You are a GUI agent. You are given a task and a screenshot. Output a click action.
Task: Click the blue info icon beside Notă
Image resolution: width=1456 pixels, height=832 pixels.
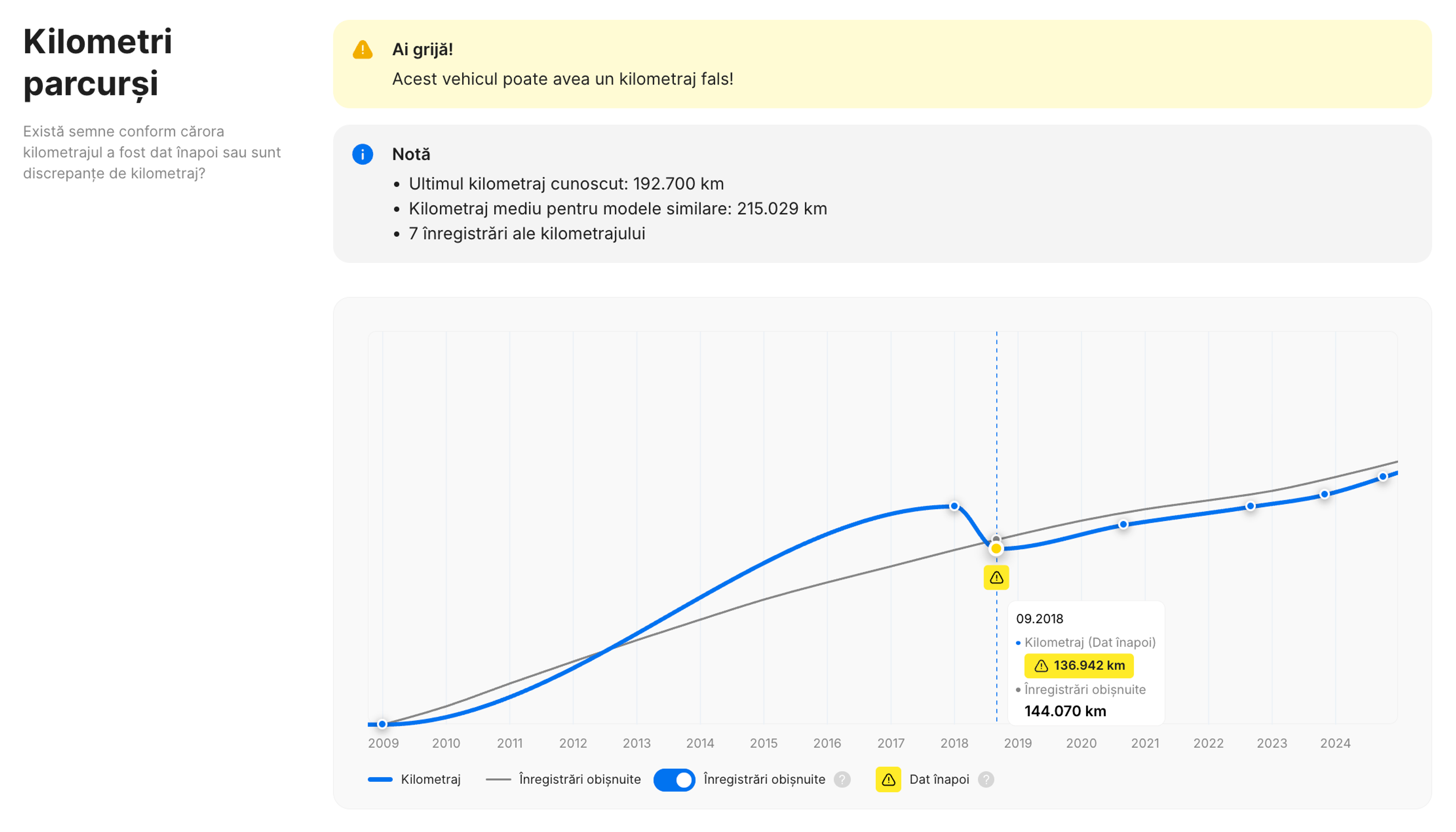362,154
